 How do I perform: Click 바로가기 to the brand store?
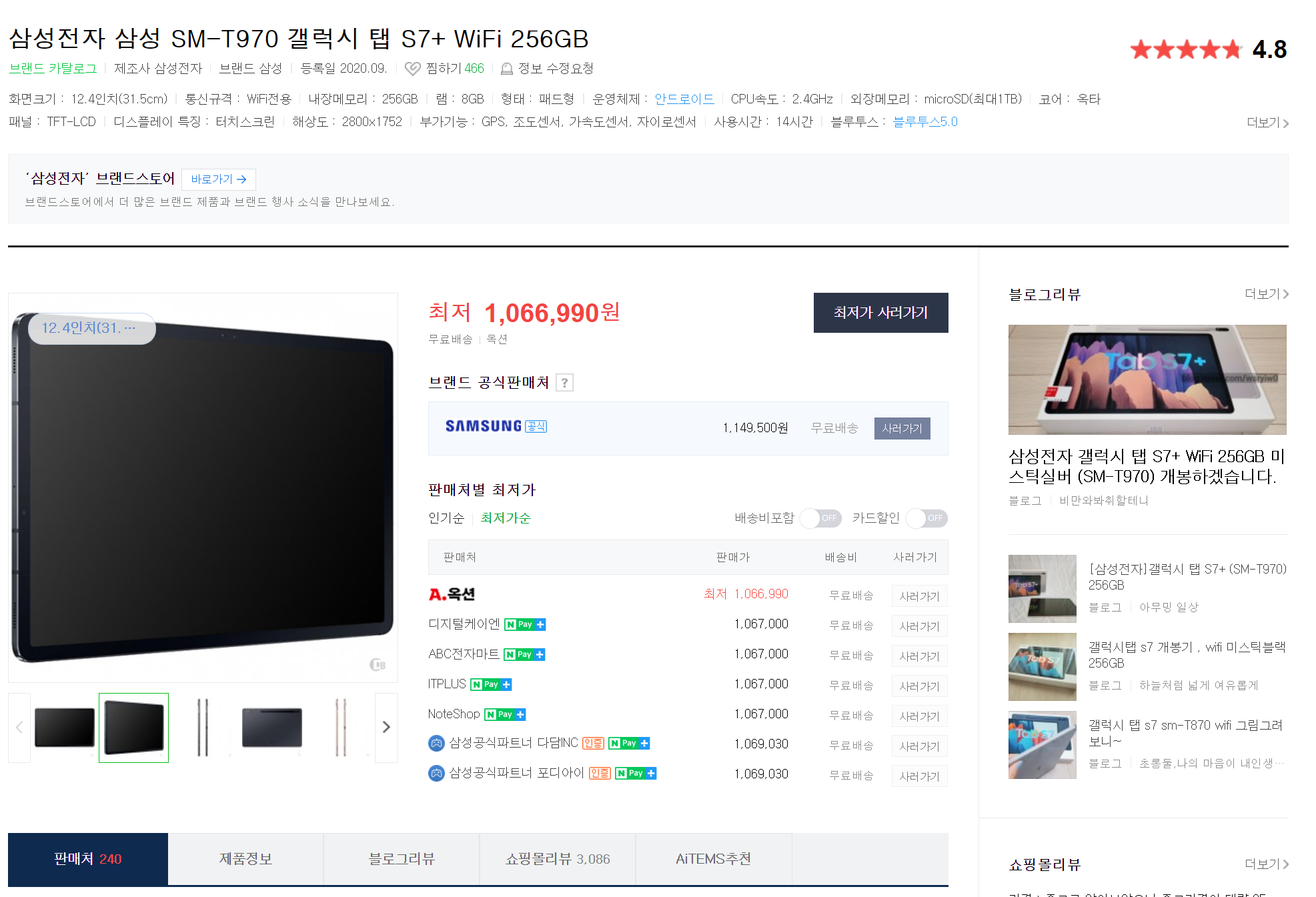(x=219, y=179)
